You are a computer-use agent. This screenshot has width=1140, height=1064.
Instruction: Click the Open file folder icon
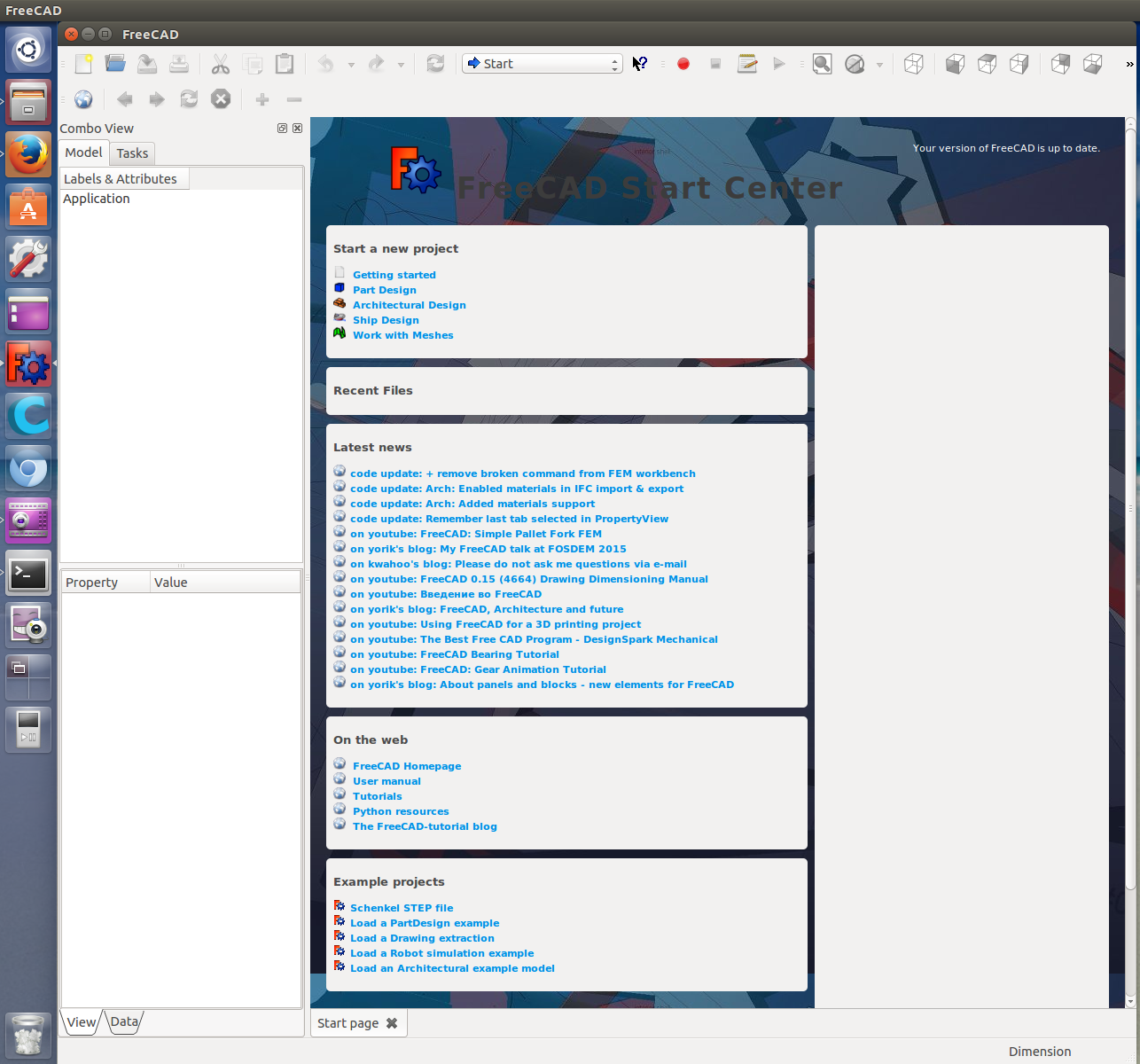tap(115, 64)
